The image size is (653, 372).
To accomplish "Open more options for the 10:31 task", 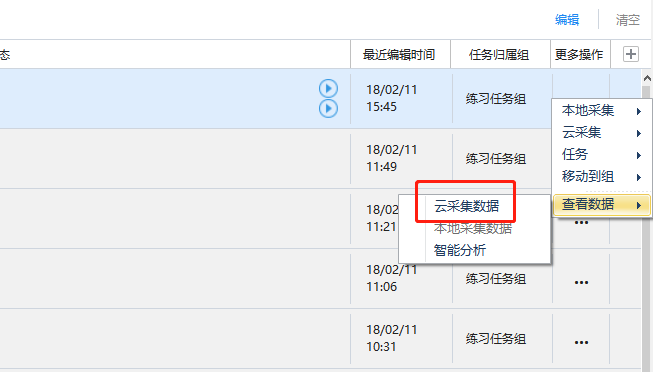I will [581, 342].
